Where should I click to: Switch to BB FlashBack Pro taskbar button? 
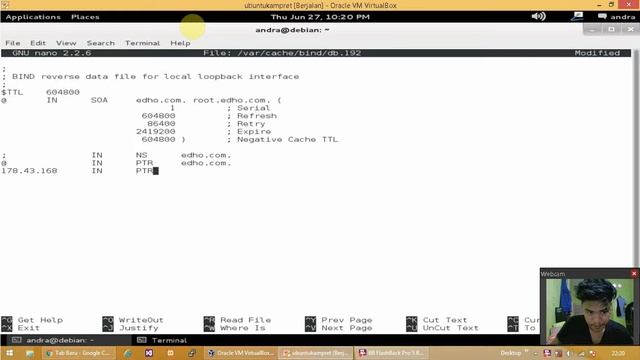coord(391,353)
